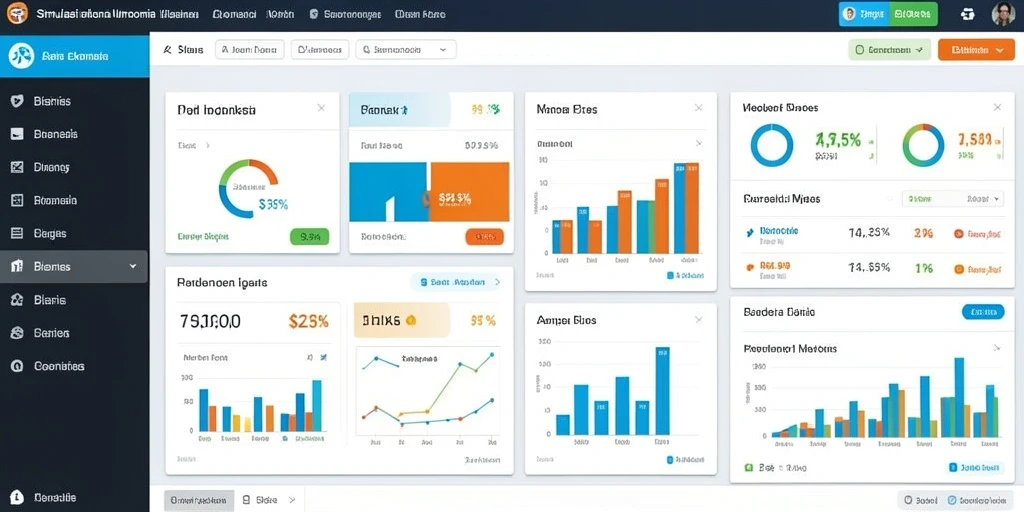Screen dimensions: 1024x512
Task: Switch to the Slicie tab at bottom
Action: click(268, 500)
